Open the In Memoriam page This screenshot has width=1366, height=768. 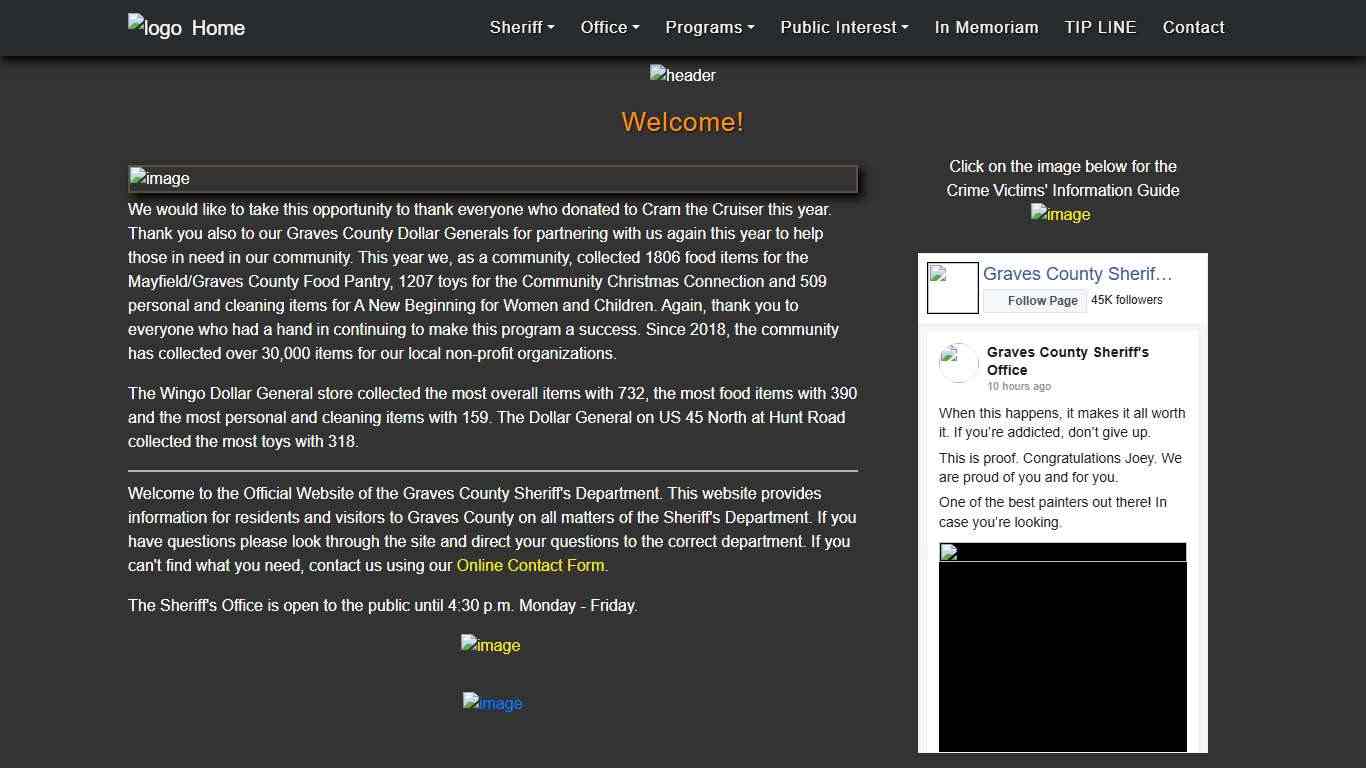(986, 27)
